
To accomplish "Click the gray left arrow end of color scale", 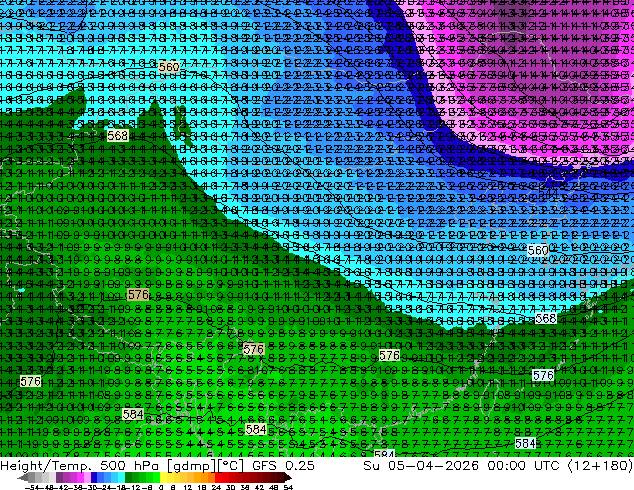I will click(23, 477).
